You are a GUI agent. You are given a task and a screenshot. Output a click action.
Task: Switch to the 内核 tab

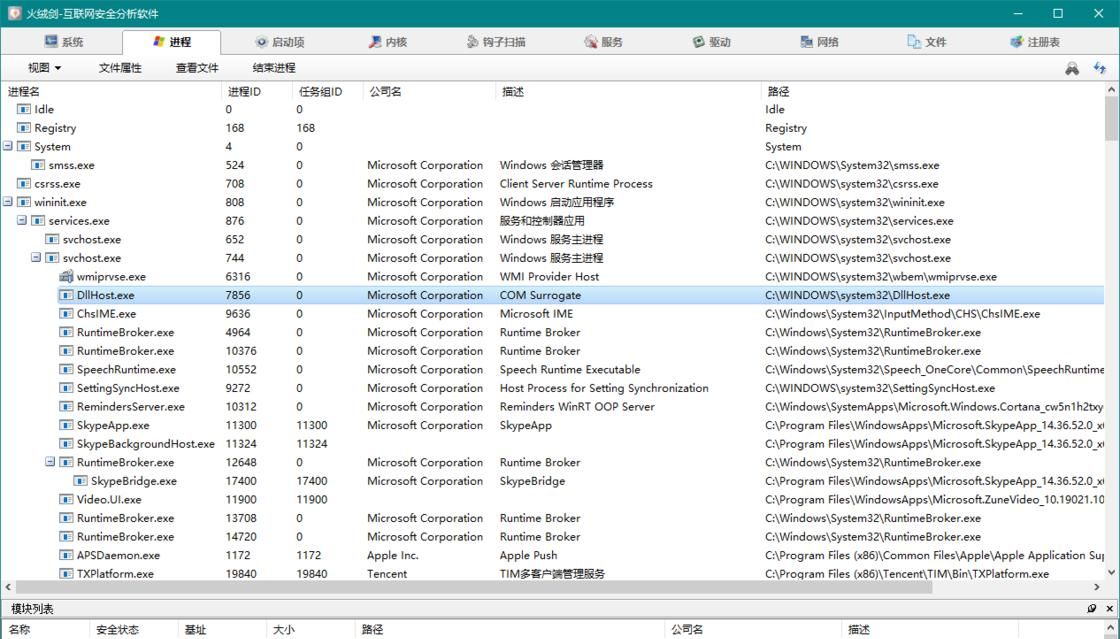point(388,42)
